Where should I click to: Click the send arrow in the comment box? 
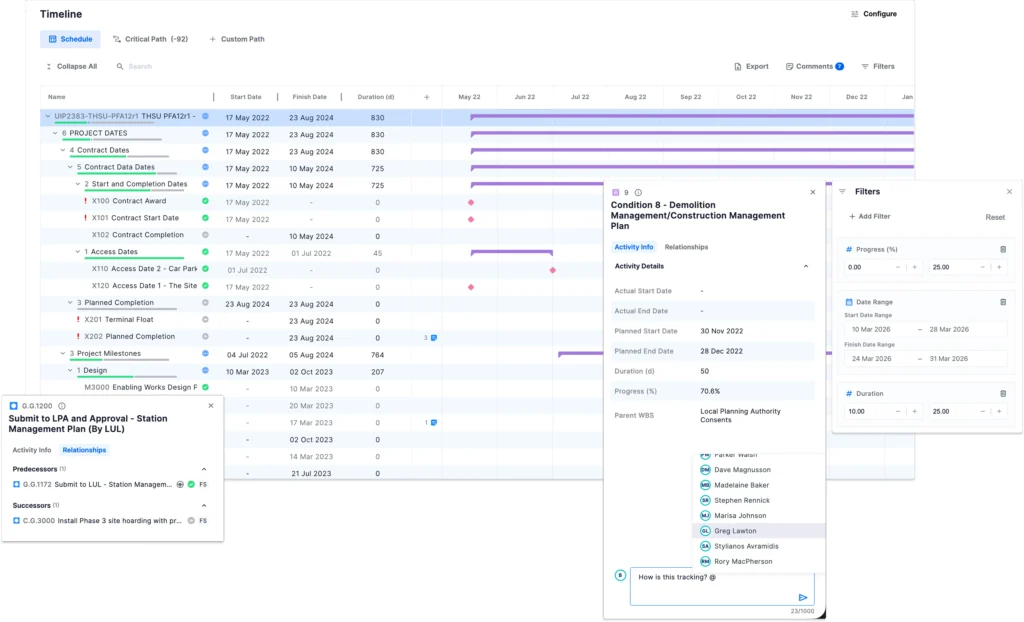point(802,597)
